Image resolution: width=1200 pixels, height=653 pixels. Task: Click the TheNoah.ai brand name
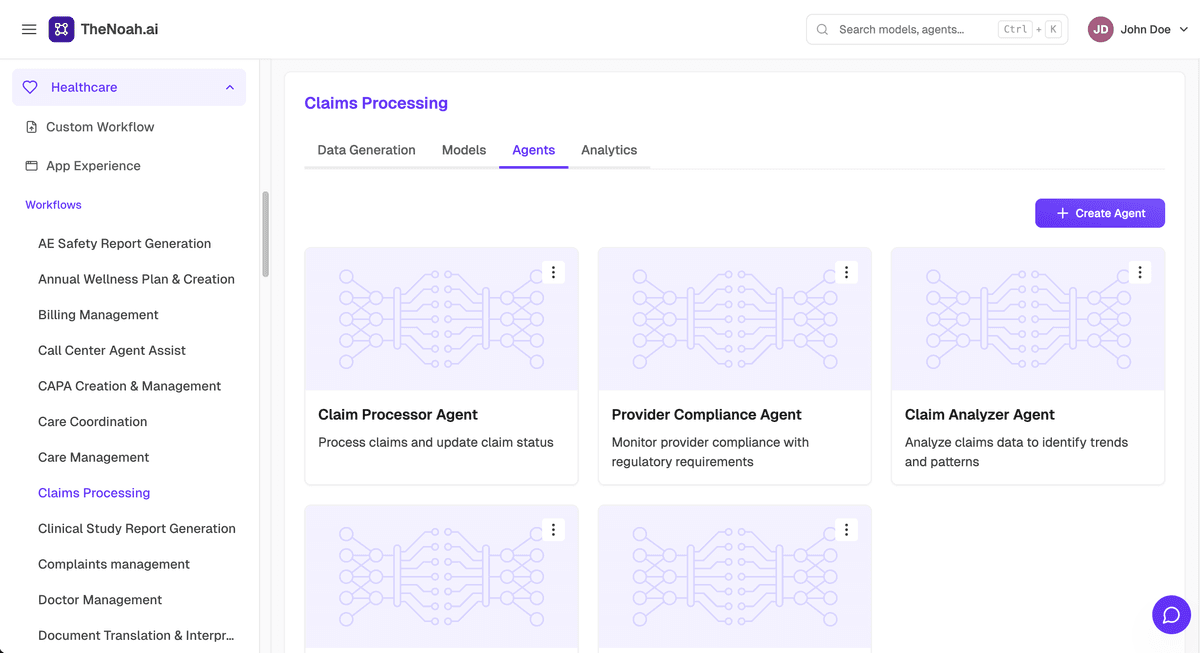click(120, 29)
